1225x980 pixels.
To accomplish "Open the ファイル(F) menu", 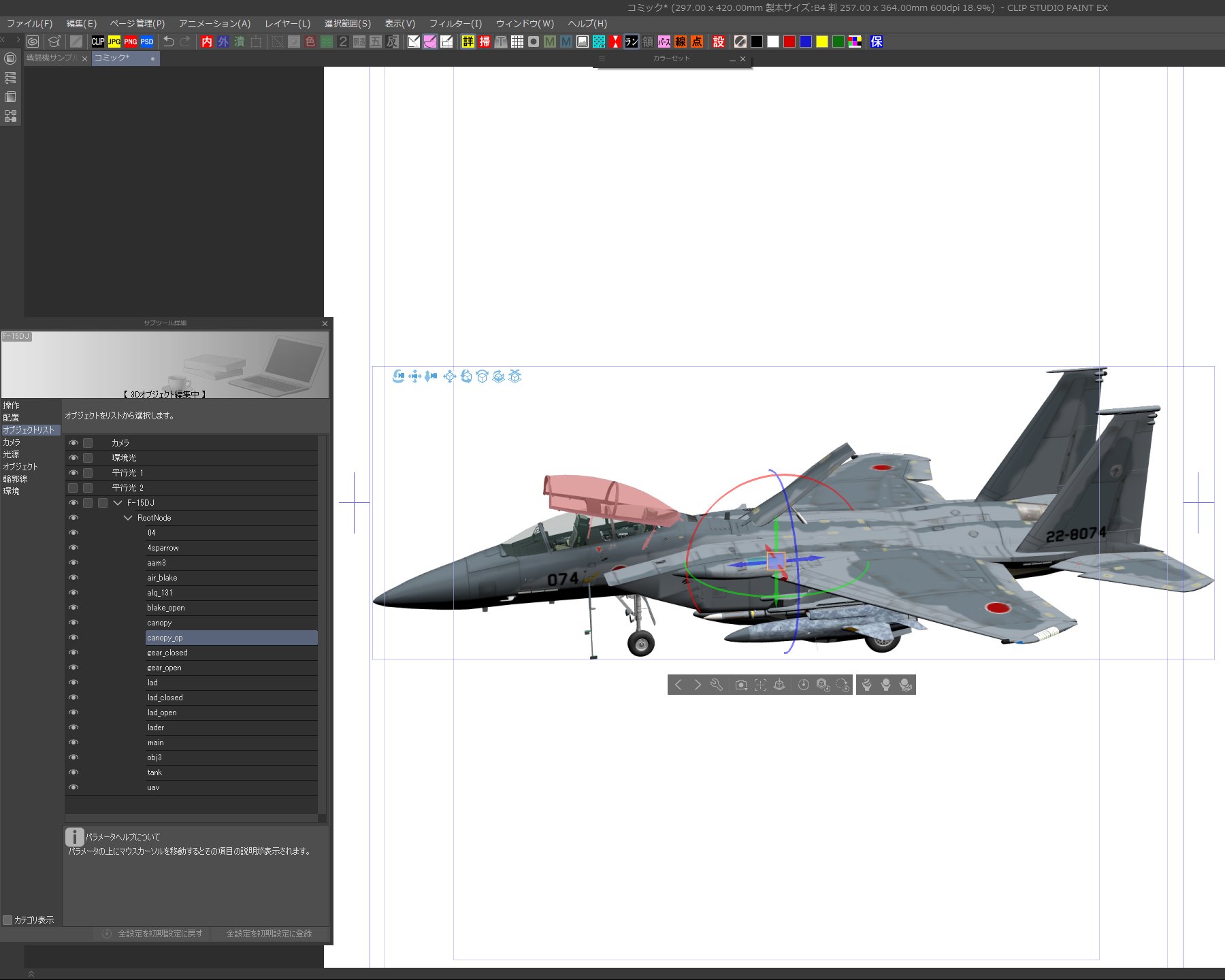I will 30,24.
